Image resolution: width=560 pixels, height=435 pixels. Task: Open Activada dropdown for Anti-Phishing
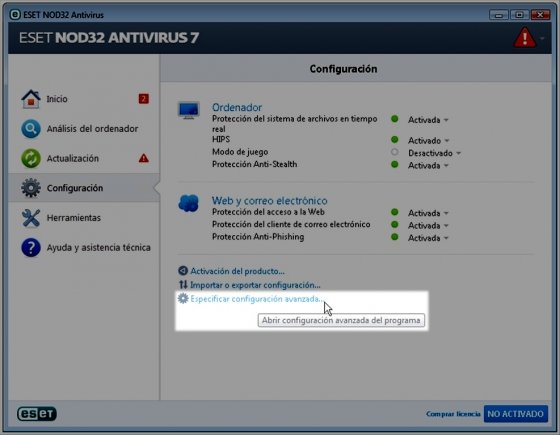point(428,238)
